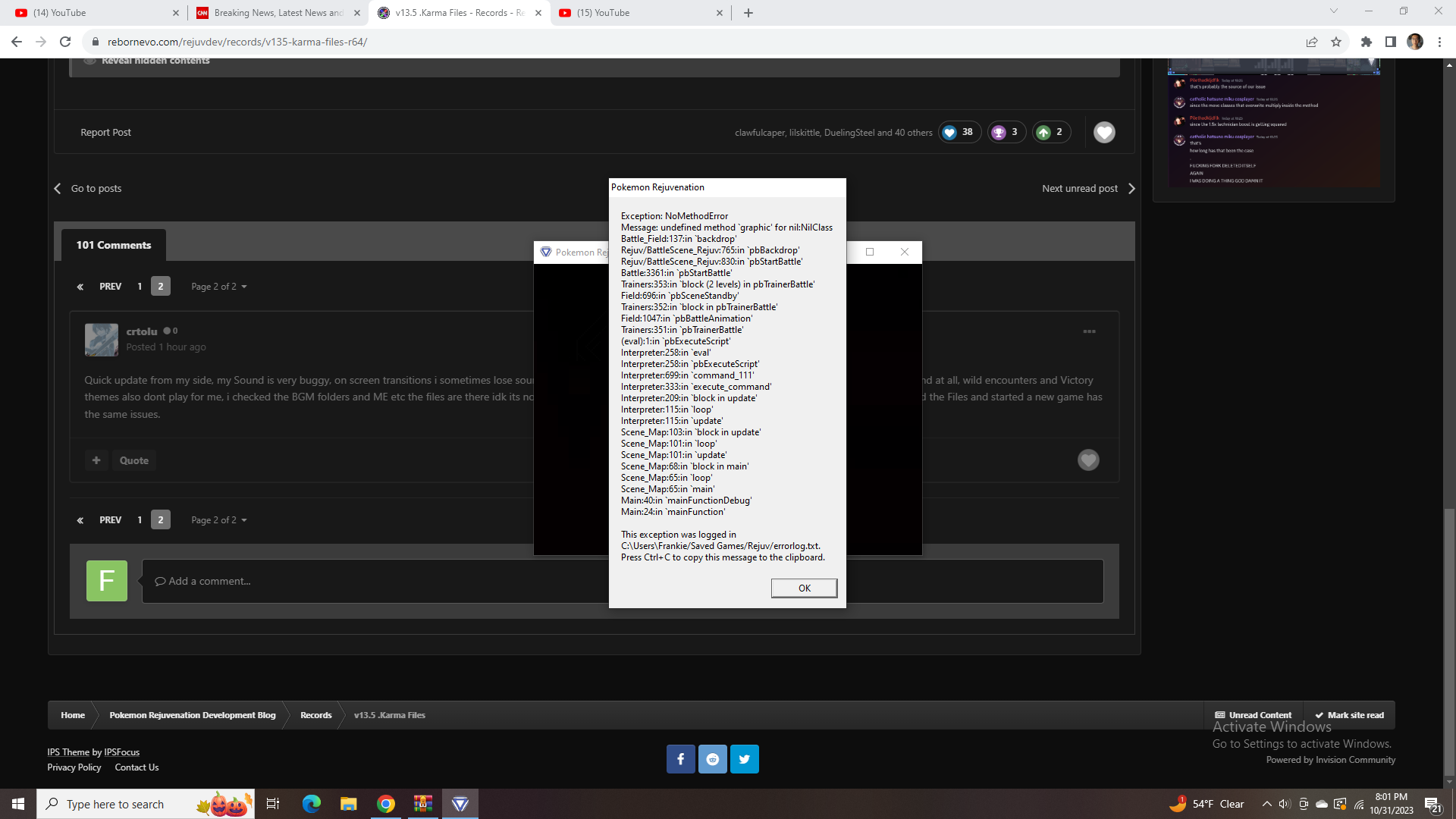Image resolution: width=1456 pixels, height=819 pixels.
Task: Click the bottom PREV pagination link
Action: [110, 520]
